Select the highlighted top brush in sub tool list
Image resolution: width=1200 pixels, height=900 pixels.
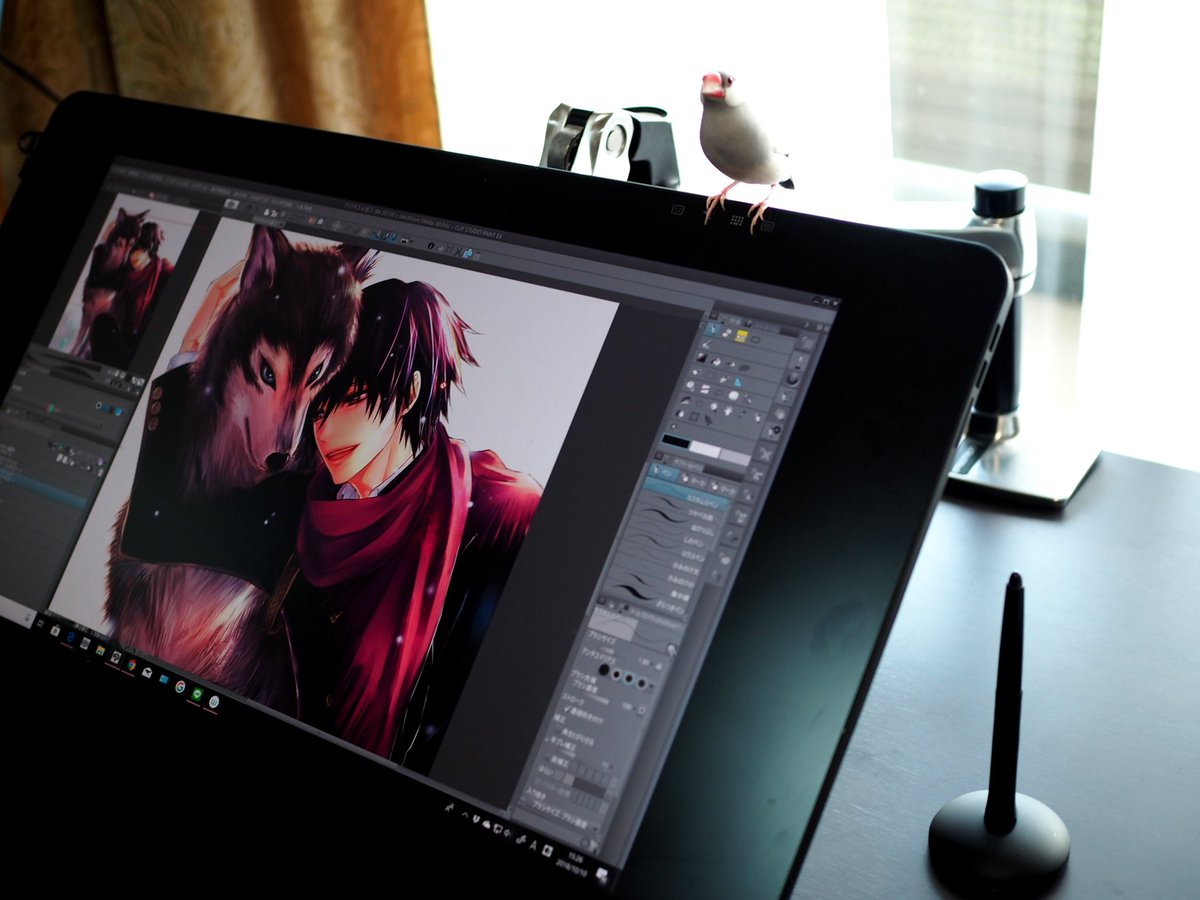coord(685,494)
